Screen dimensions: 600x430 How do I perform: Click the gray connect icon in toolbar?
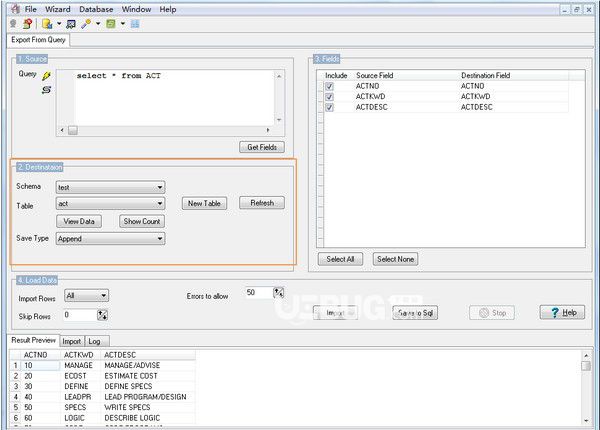click(x=13, y=24)
